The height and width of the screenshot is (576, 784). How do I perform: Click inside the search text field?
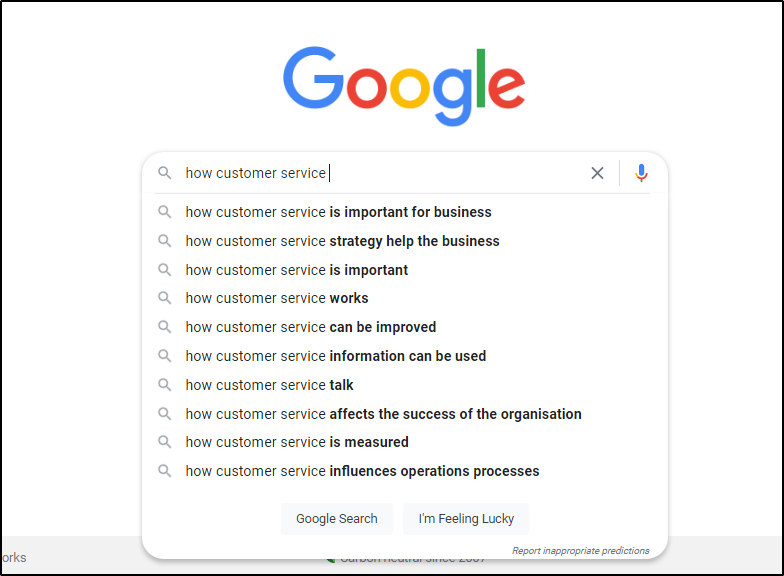(450, 173)
